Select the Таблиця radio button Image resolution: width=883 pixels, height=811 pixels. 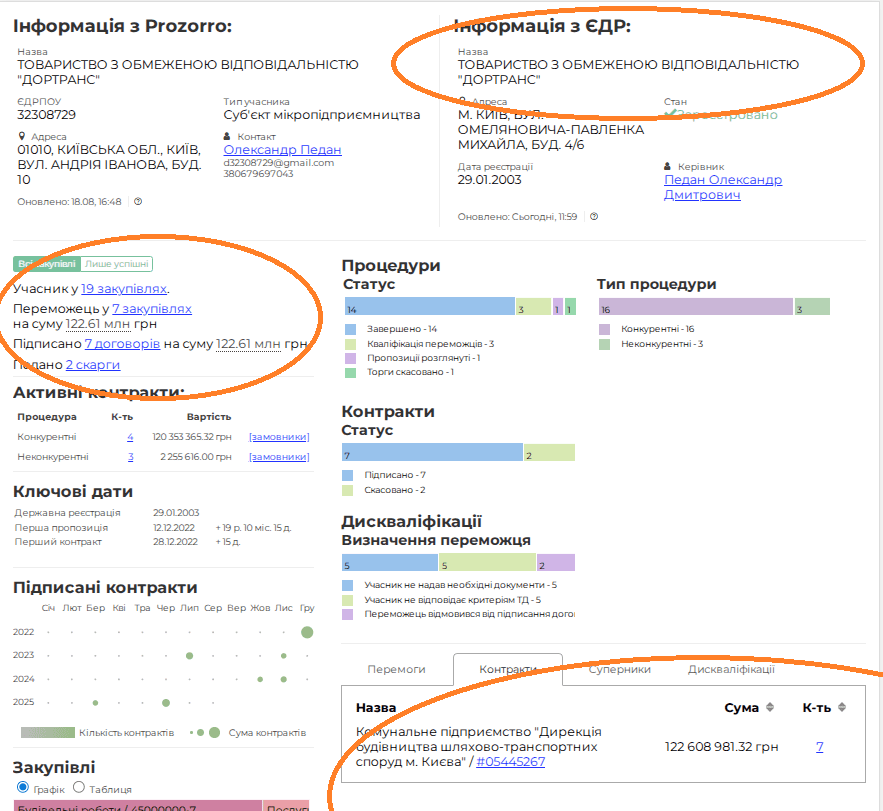tap(79, 788)
